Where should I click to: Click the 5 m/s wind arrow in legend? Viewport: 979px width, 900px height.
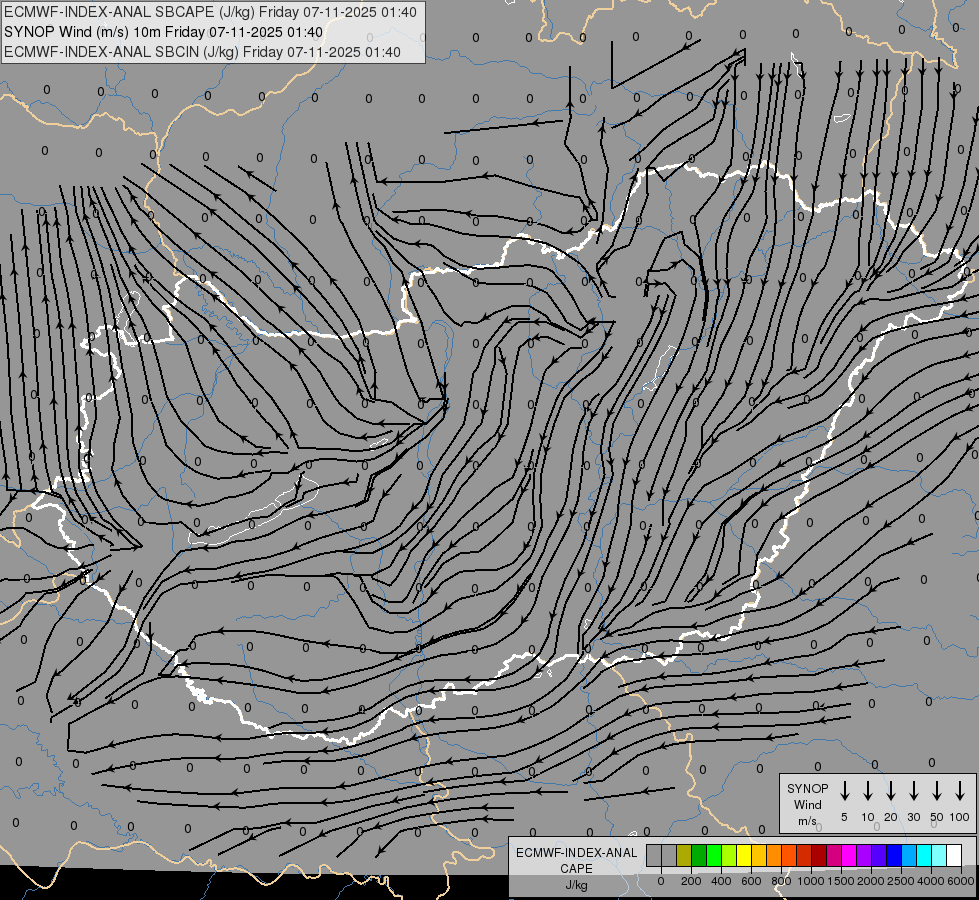[844, 791]
